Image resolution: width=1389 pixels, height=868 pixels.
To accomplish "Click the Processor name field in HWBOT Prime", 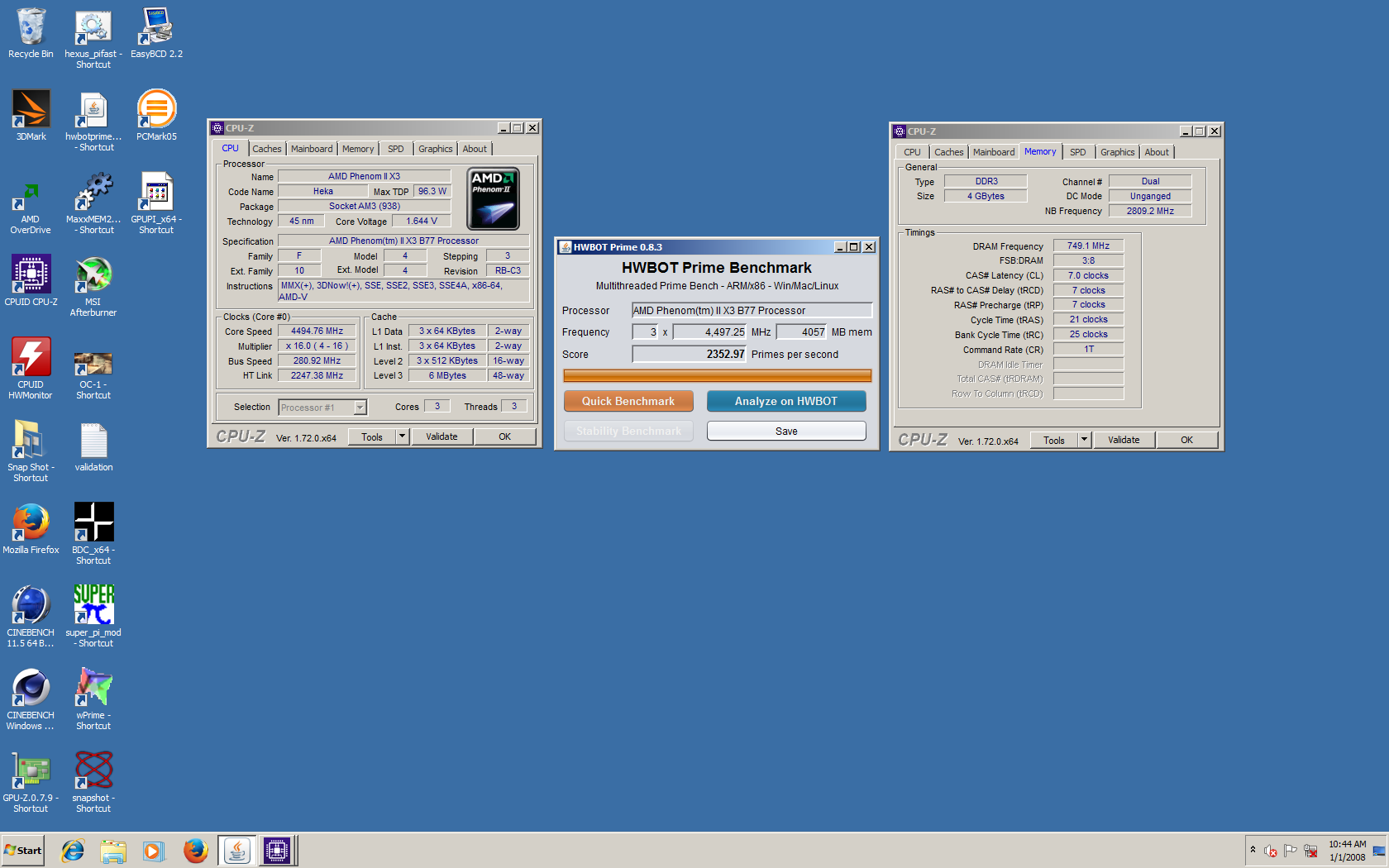I will (x=752, y=310).
